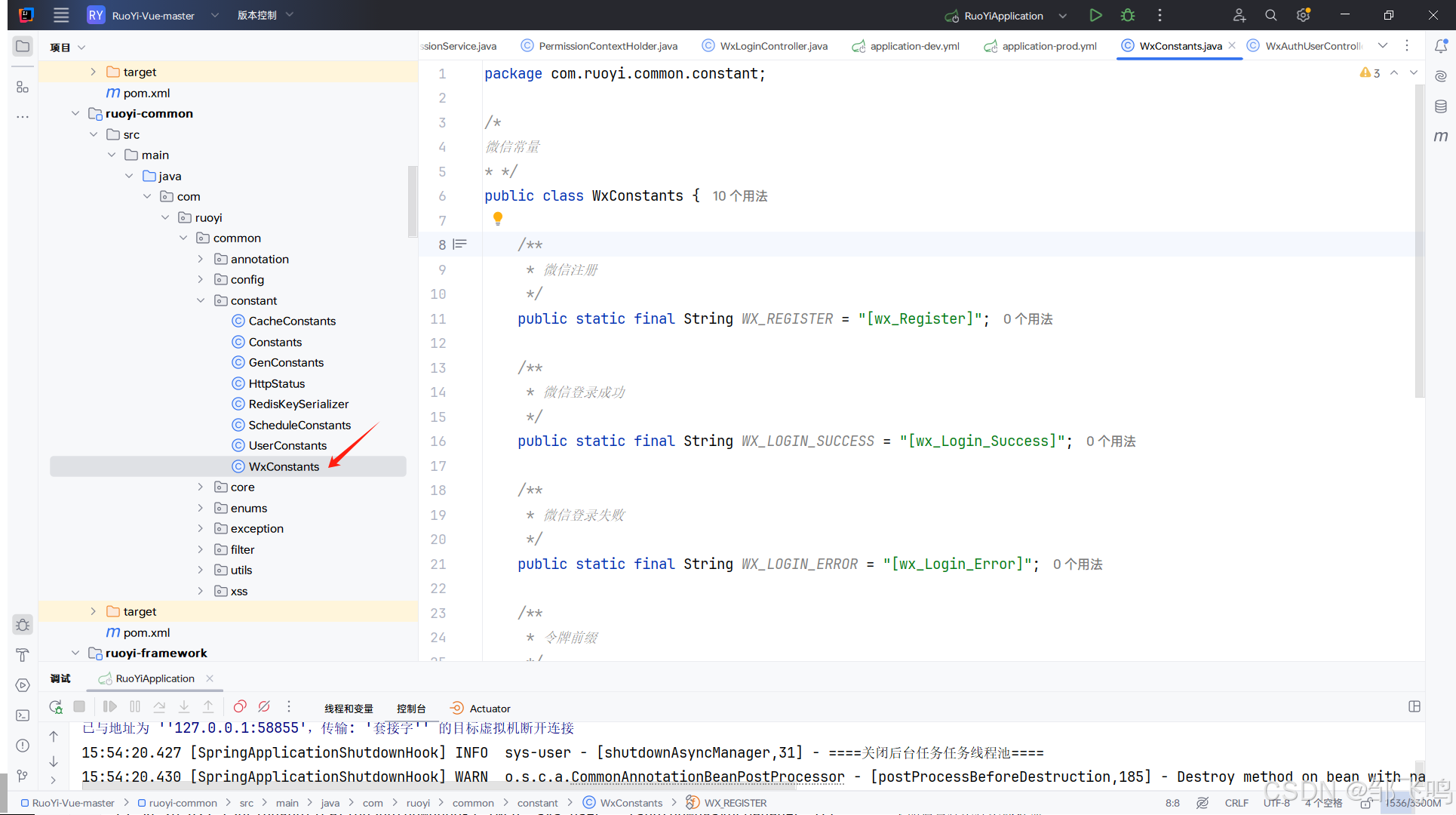Open run configuration dropdown arrow
Screen dimensions: 1456x815
click(x=1063, y=15)
